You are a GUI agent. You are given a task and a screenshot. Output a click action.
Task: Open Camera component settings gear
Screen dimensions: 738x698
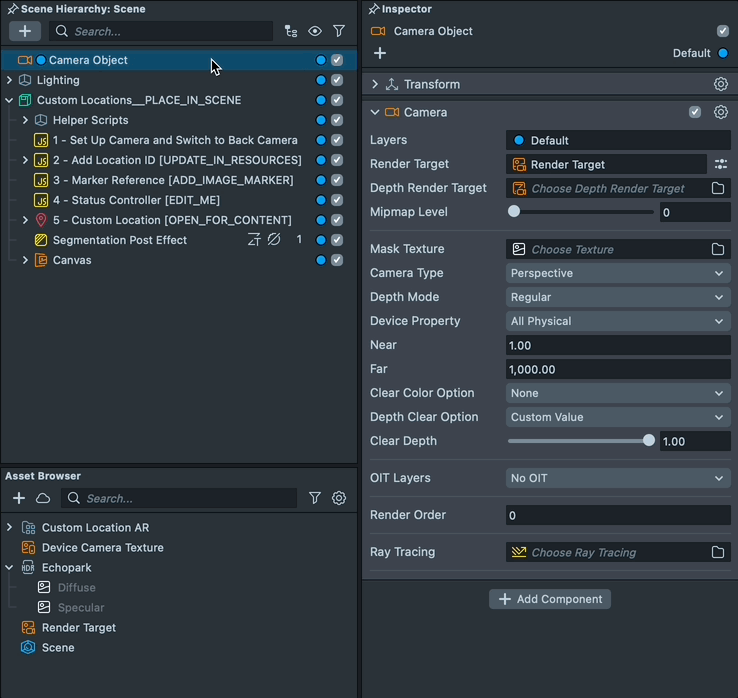point(720,113)
